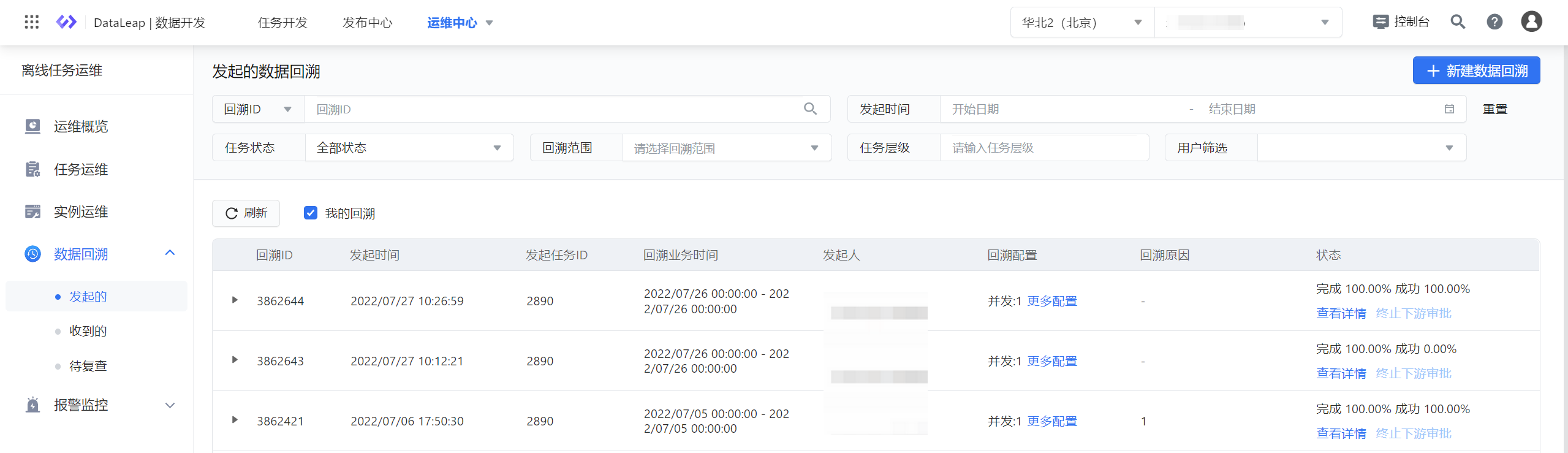Open the 回溯范围 selection dropdown
Screen dimensions: 1568x453
pos(727,148)
